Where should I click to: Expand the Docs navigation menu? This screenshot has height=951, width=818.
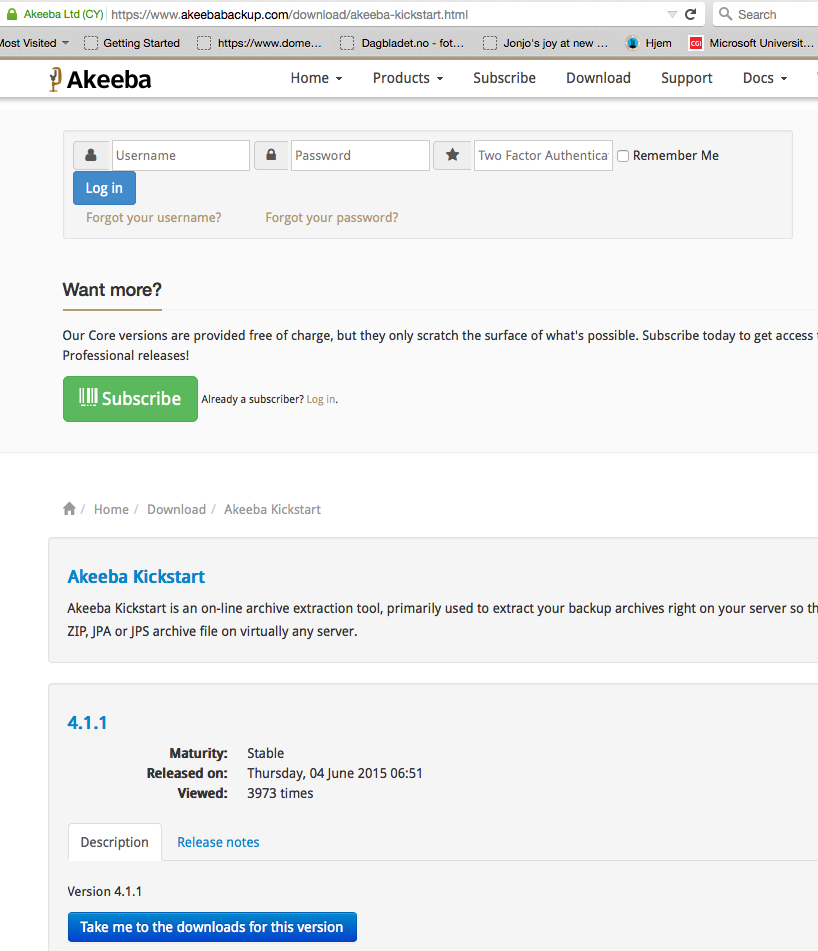click(765, 78)
